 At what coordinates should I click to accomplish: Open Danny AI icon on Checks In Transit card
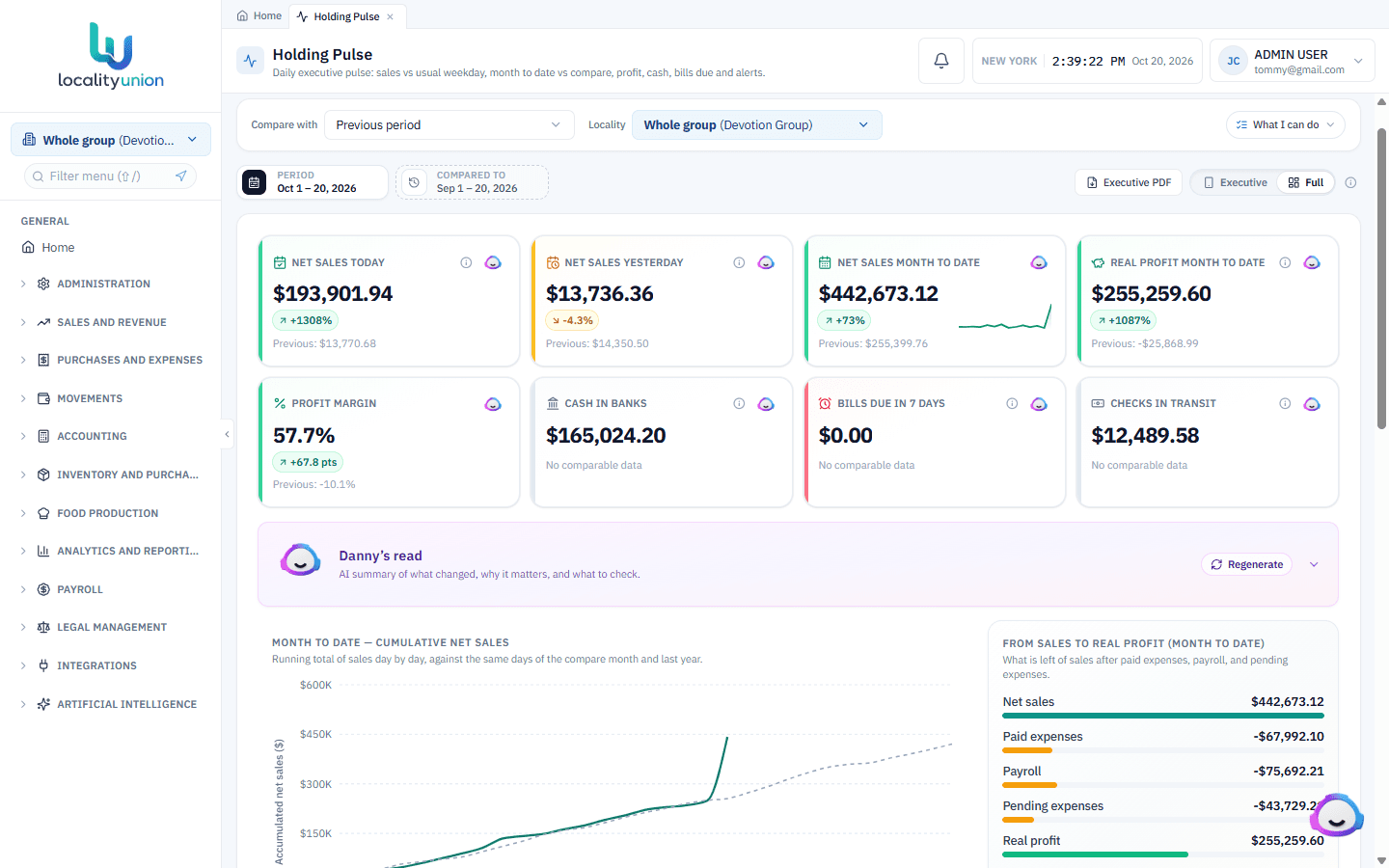[1312, 404]
